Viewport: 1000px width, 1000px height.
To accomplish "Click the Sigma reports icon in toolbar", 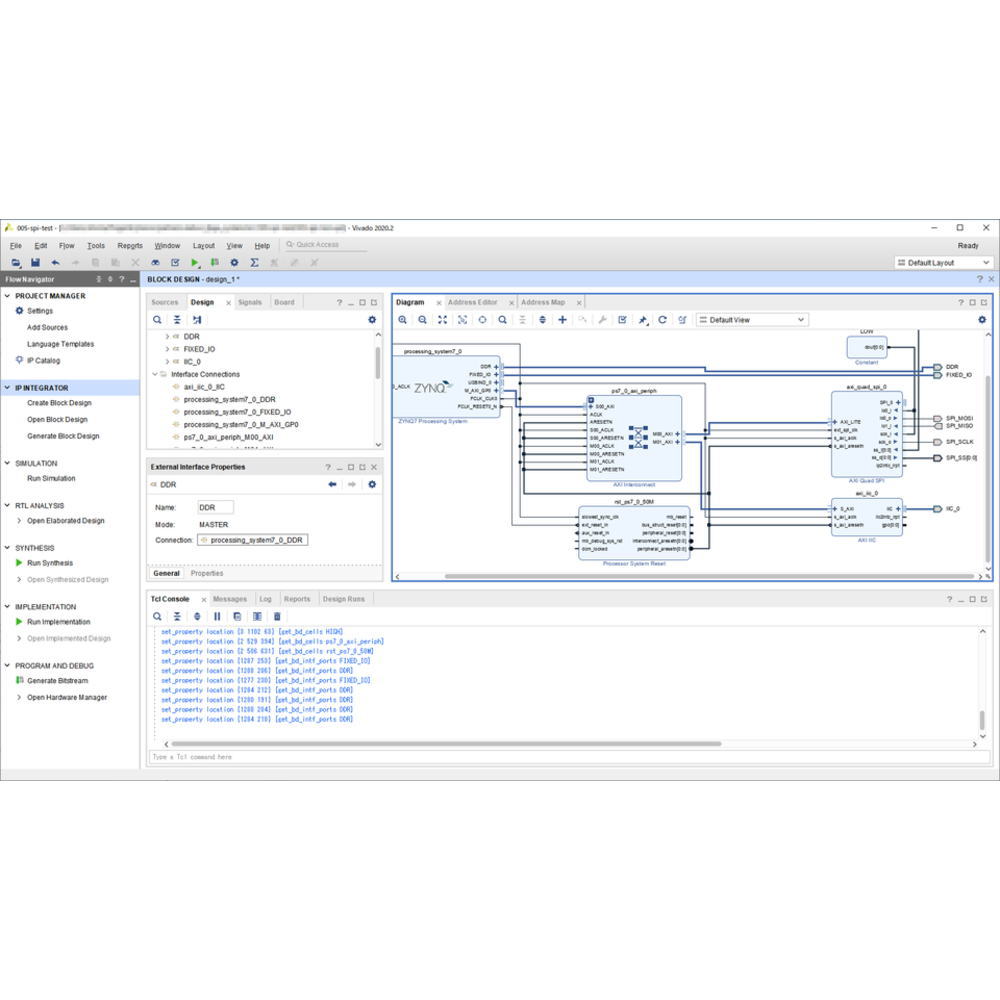I will 254,263.
